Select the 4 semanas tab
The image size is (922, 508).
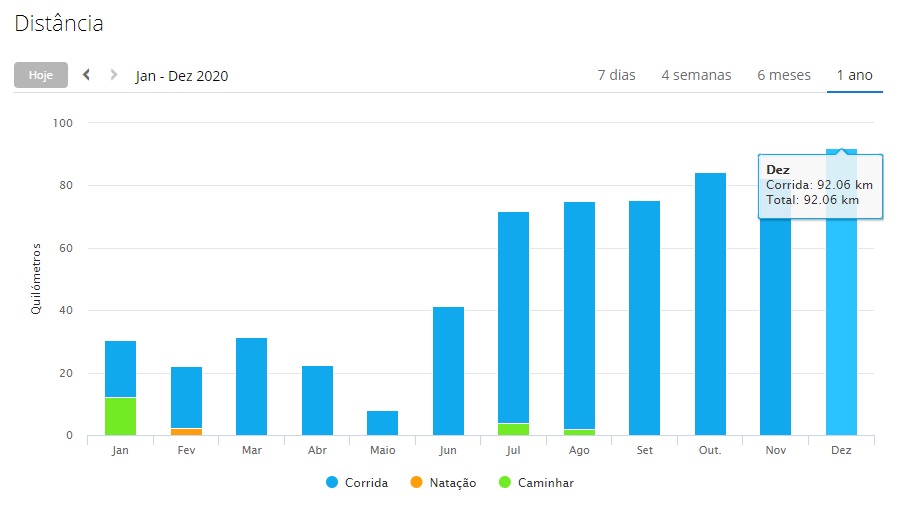[x=696, y=75]
